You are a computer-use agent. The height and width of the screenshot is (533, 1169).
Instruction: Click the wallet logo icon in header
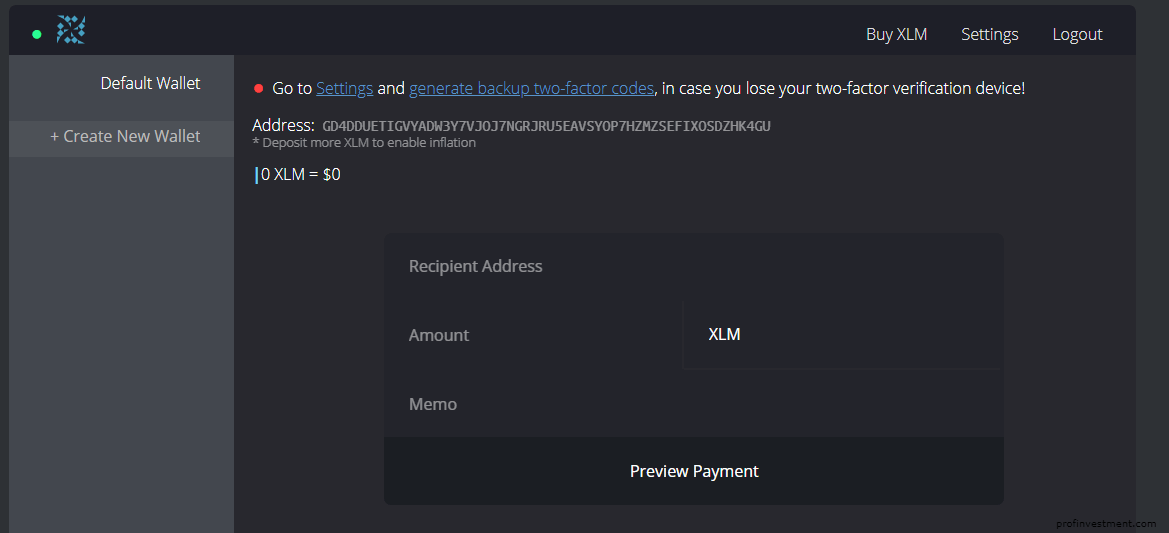point(71,31)
